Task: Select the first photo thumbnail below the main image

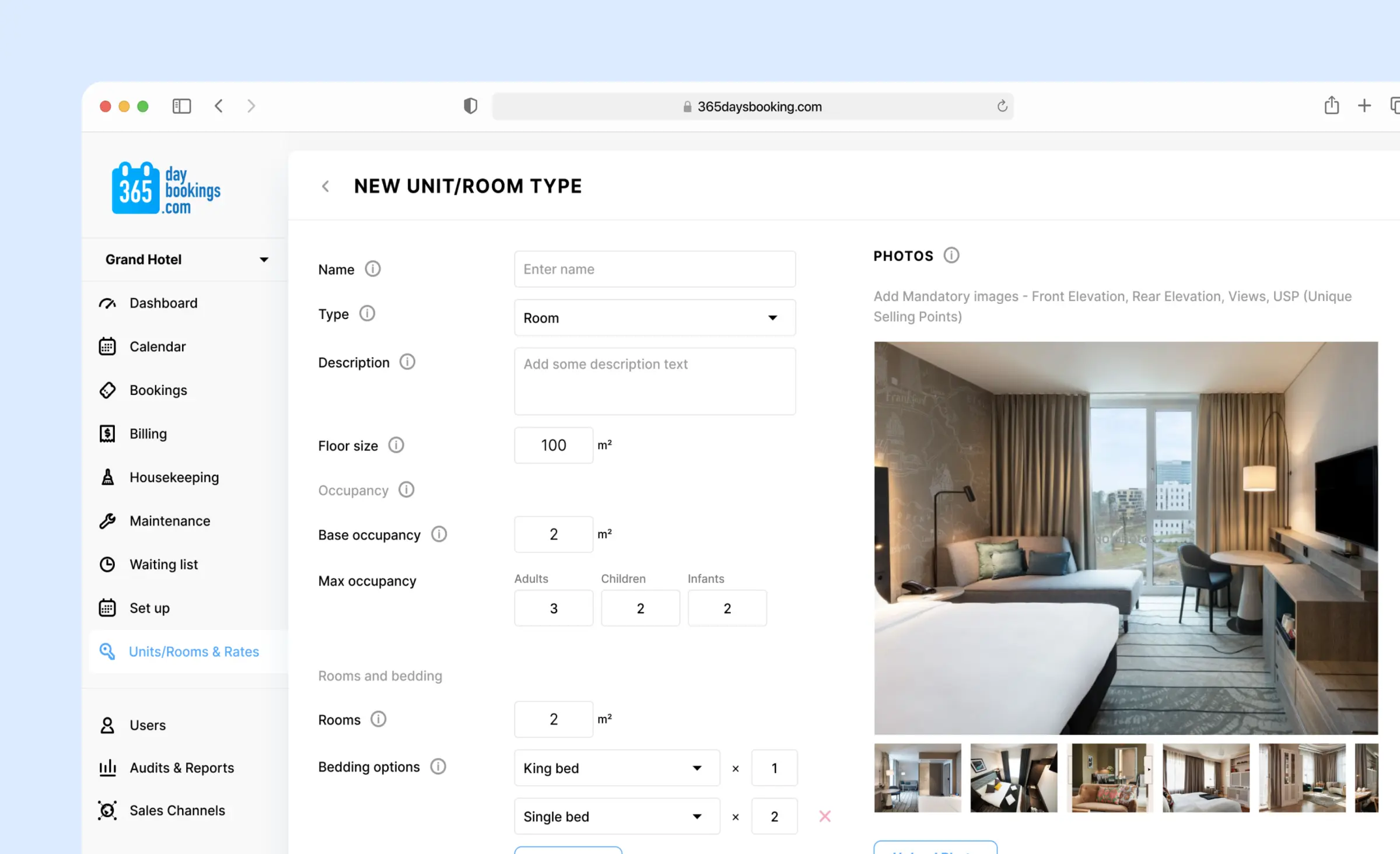Action: click(917, 778)
